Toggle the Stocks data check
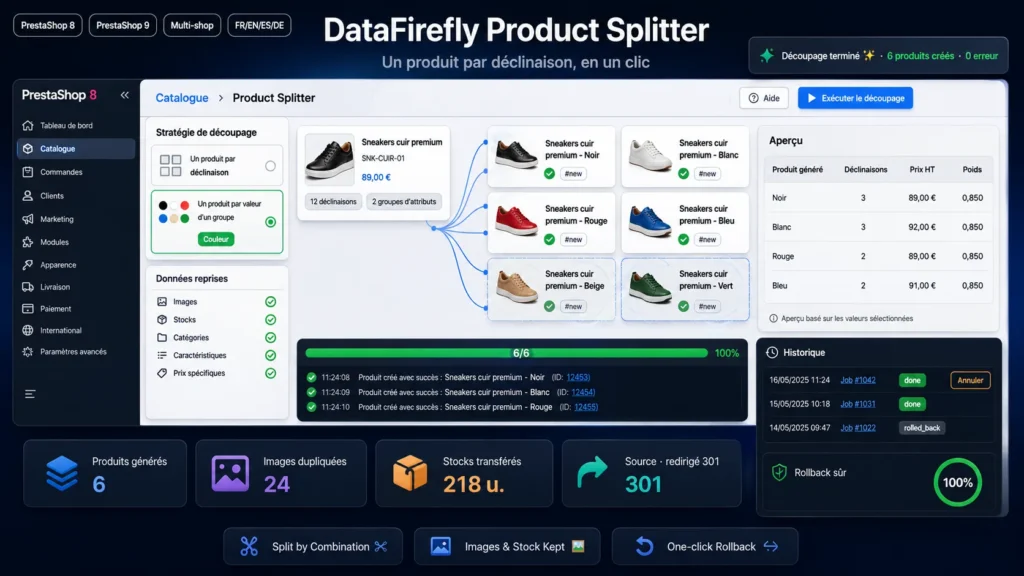 (270, 320)
